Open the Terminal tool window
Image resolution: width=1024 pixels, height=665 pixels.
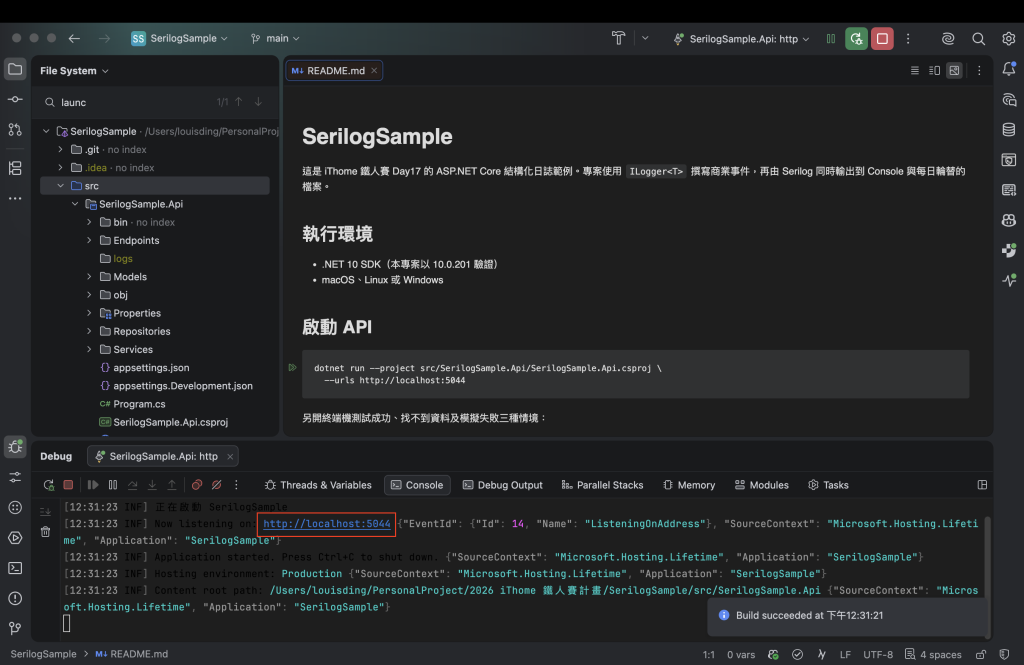pos(15,568)
